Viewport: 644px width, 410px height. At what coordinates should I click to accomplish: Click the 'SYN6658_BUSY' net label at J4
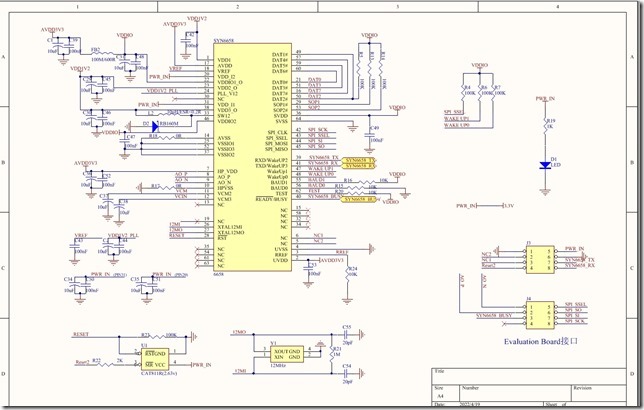click(x=494, y=316)
